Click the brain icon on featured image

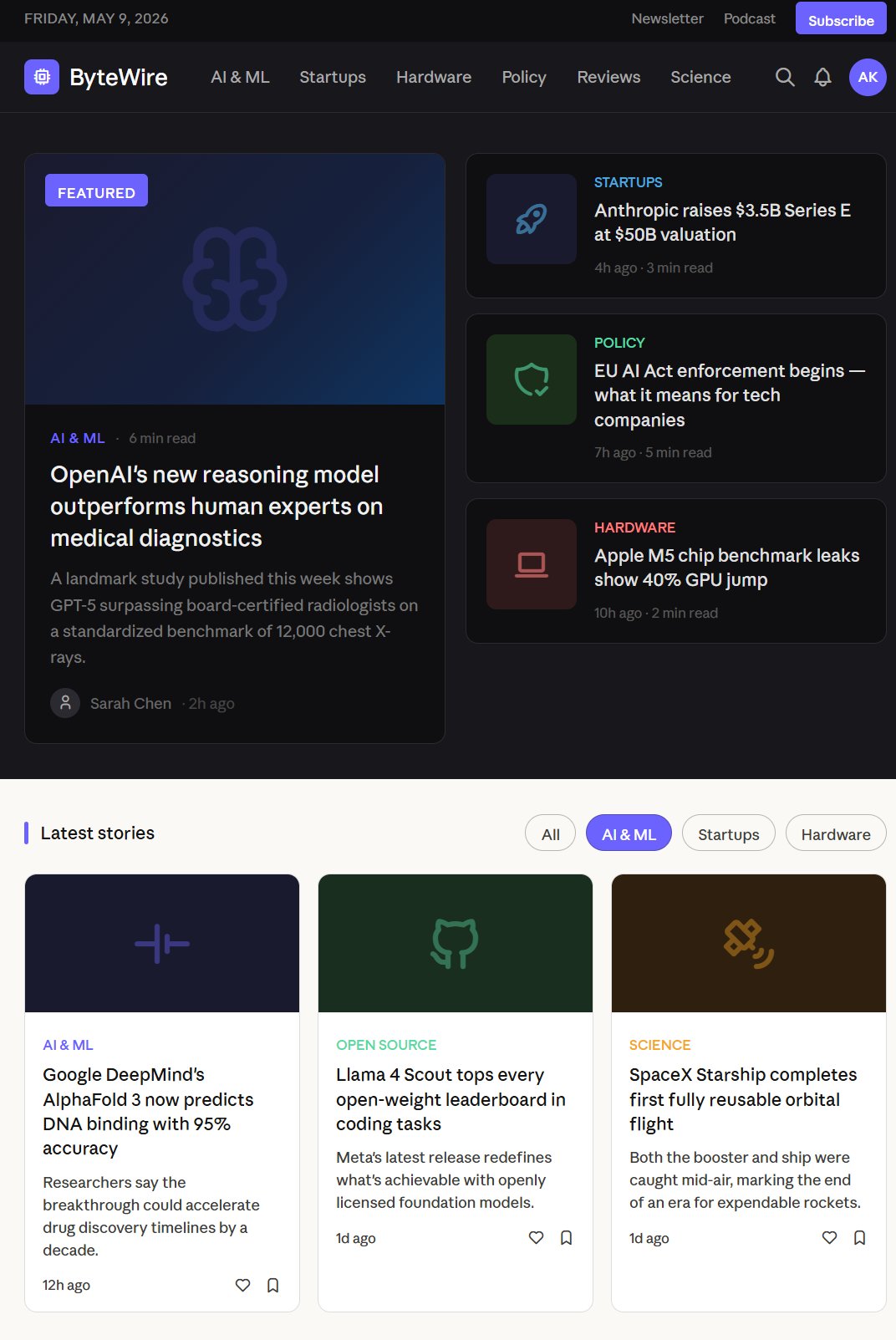tap(235, 279)
